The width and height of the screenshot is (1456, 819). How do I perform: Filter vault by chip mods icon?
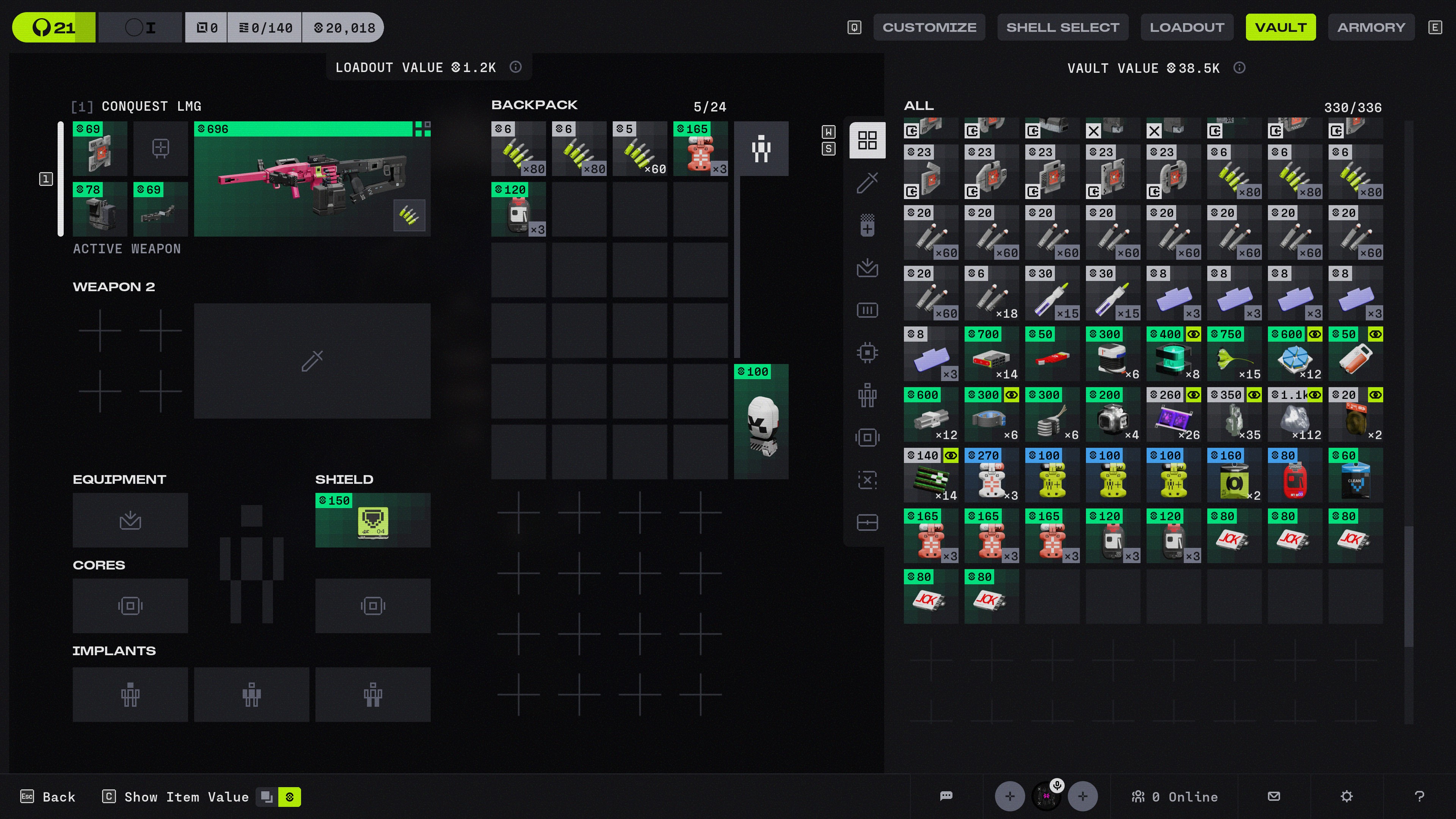pos(867,353)
